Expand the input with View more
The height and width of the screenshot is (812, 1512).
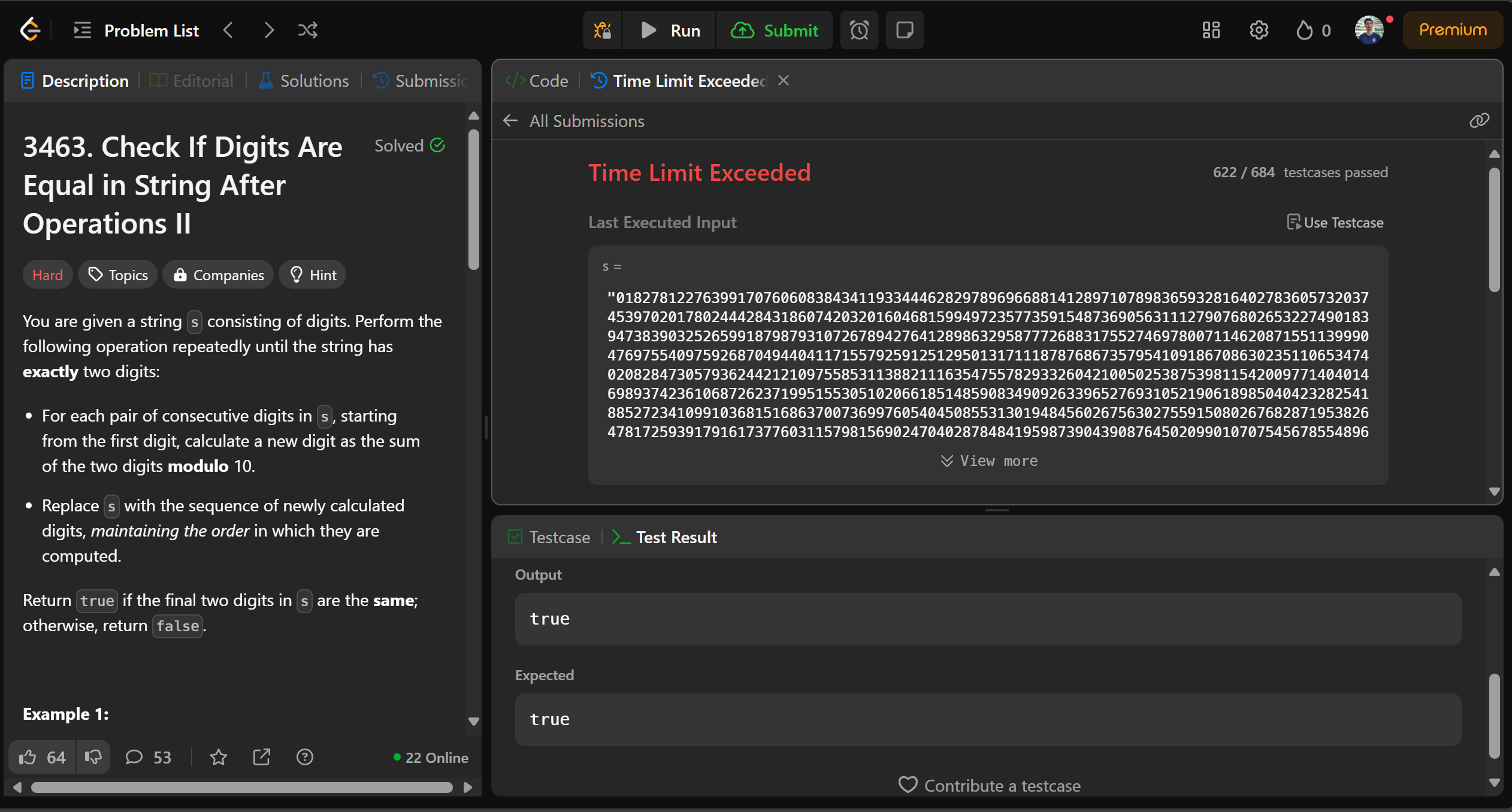988,460
